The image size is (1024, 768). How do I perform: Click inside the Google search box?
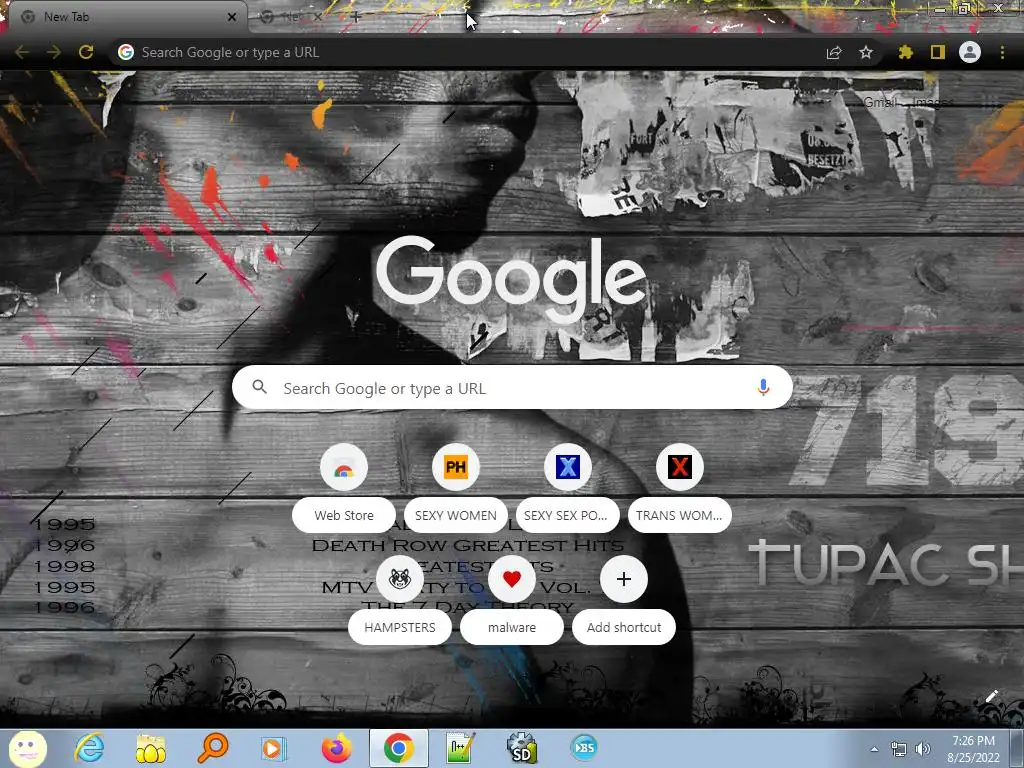512,388
